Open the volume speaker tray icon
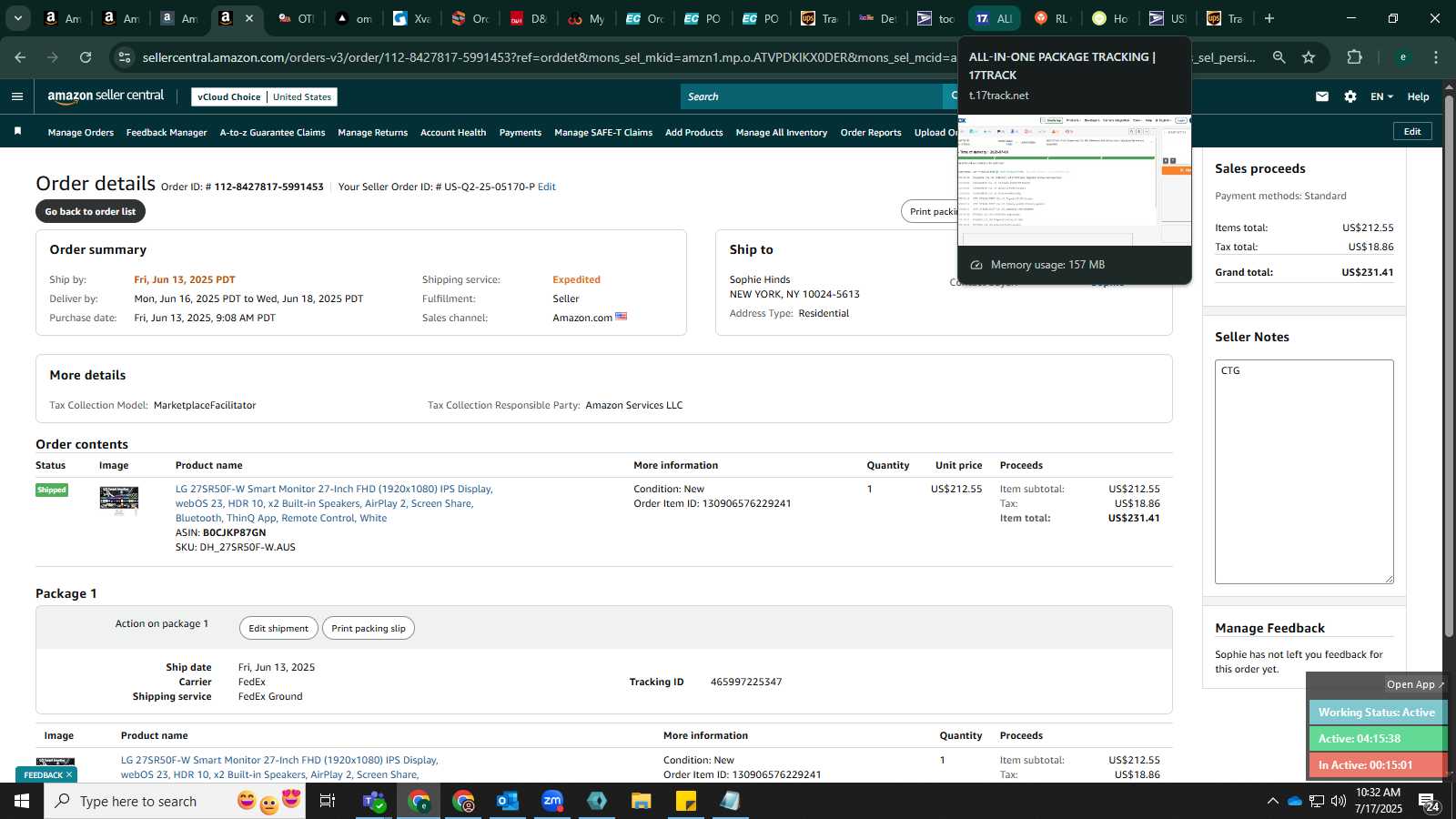Viewport: 1456px width, 819px height. [x=1339, y=801]
